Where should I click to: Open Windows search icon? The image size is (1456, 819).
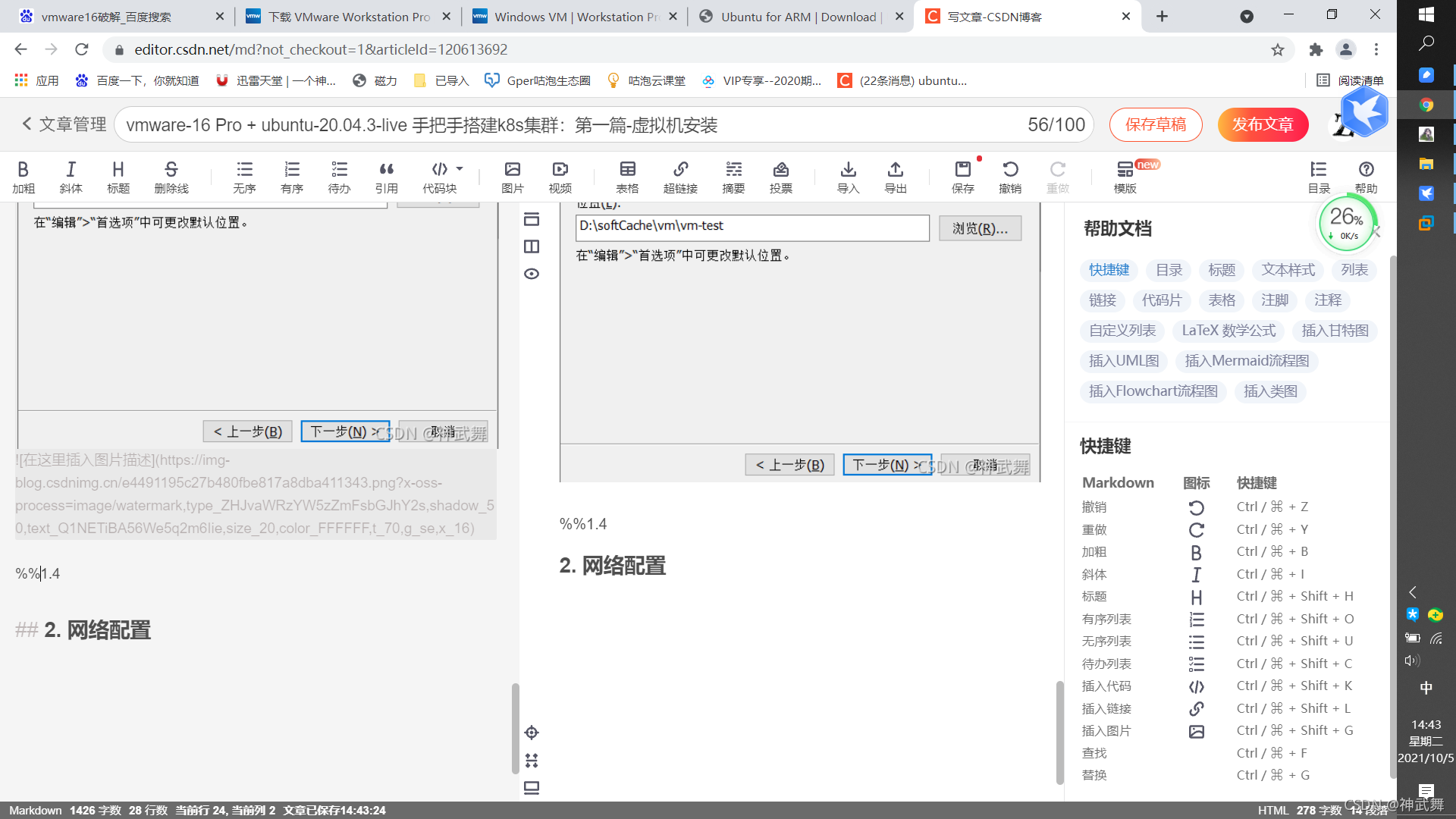click(1426, 43)
